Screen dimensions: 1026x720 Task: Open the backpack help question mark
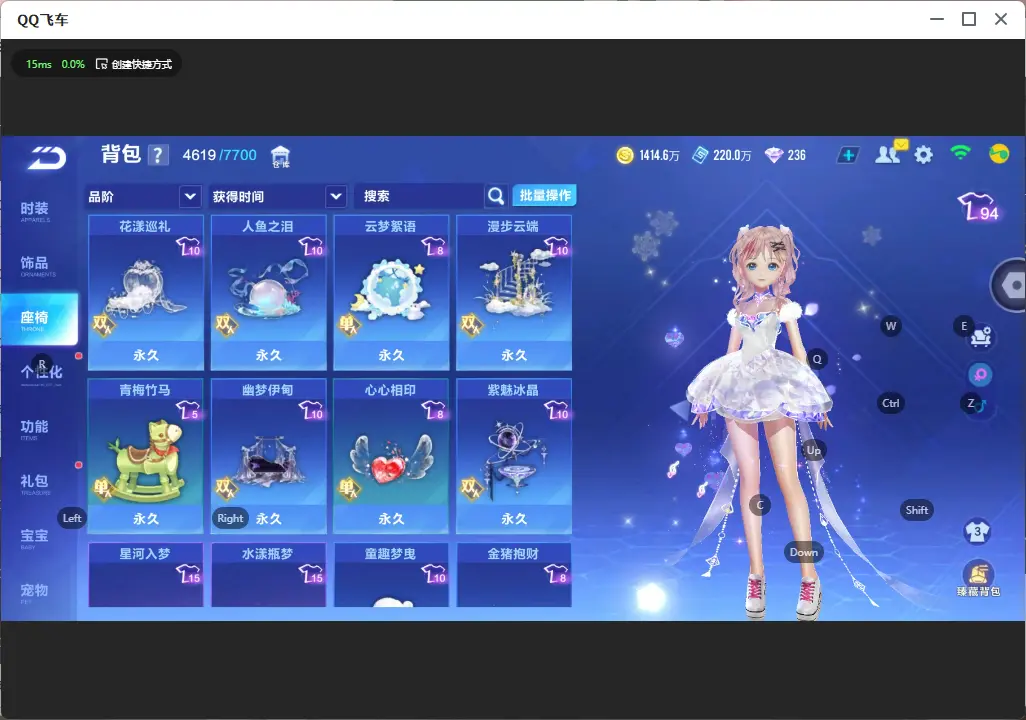pyautogui.click(x=158, y=155)
